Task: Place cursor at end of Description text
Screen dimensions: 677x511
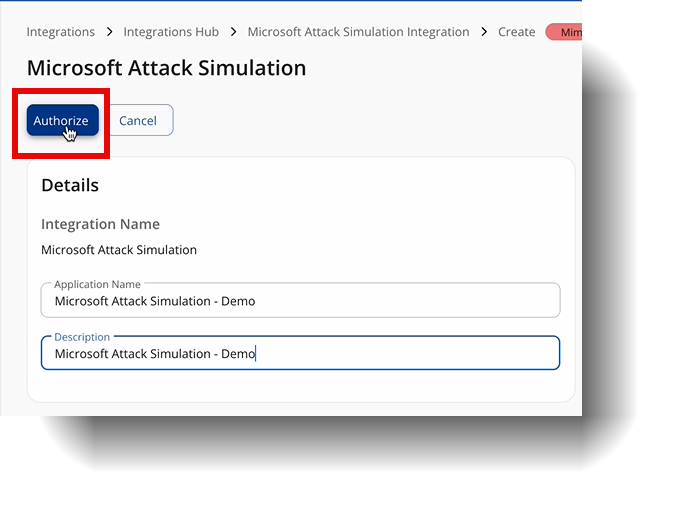Action: pos(256,354)
